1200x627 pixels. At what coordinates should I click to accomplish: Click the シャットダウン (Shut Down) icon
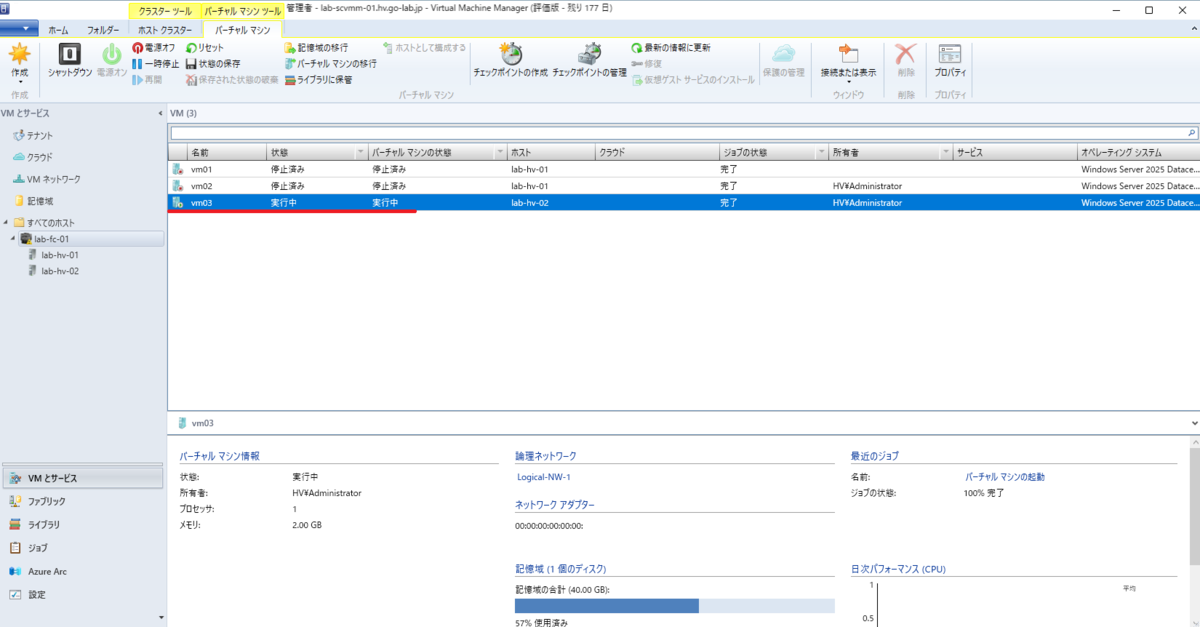pos(70,62)
